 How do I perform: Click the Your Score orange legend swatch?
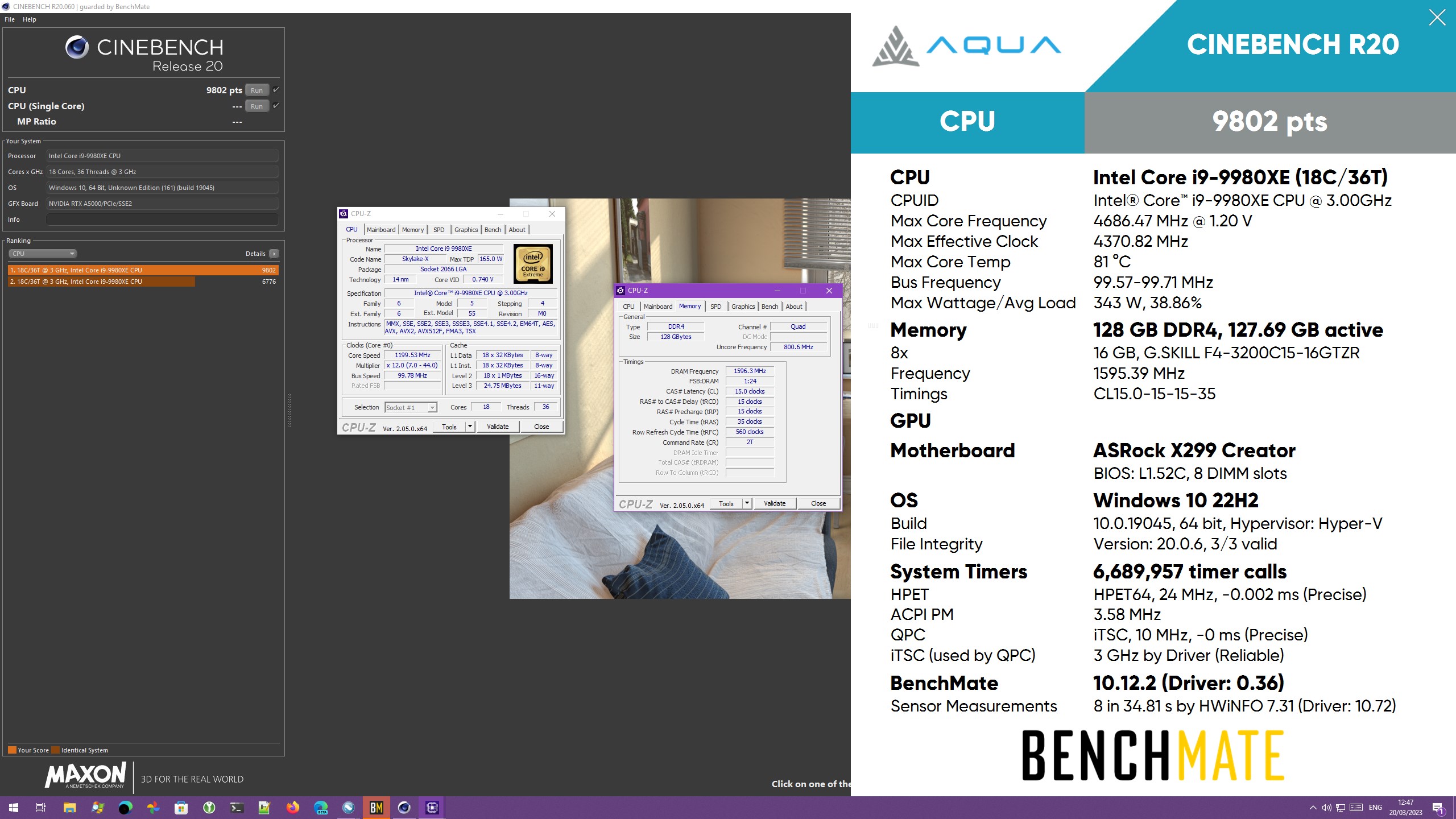point(13,750)
